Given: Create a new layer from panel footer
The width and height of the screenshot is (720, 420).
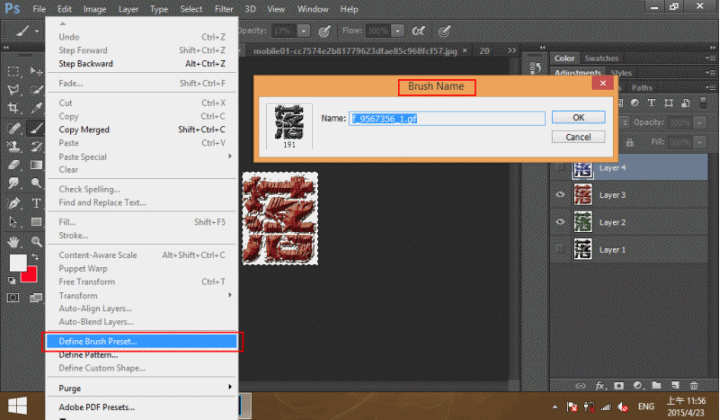Looking at the screenshot, I should (675, 386).
